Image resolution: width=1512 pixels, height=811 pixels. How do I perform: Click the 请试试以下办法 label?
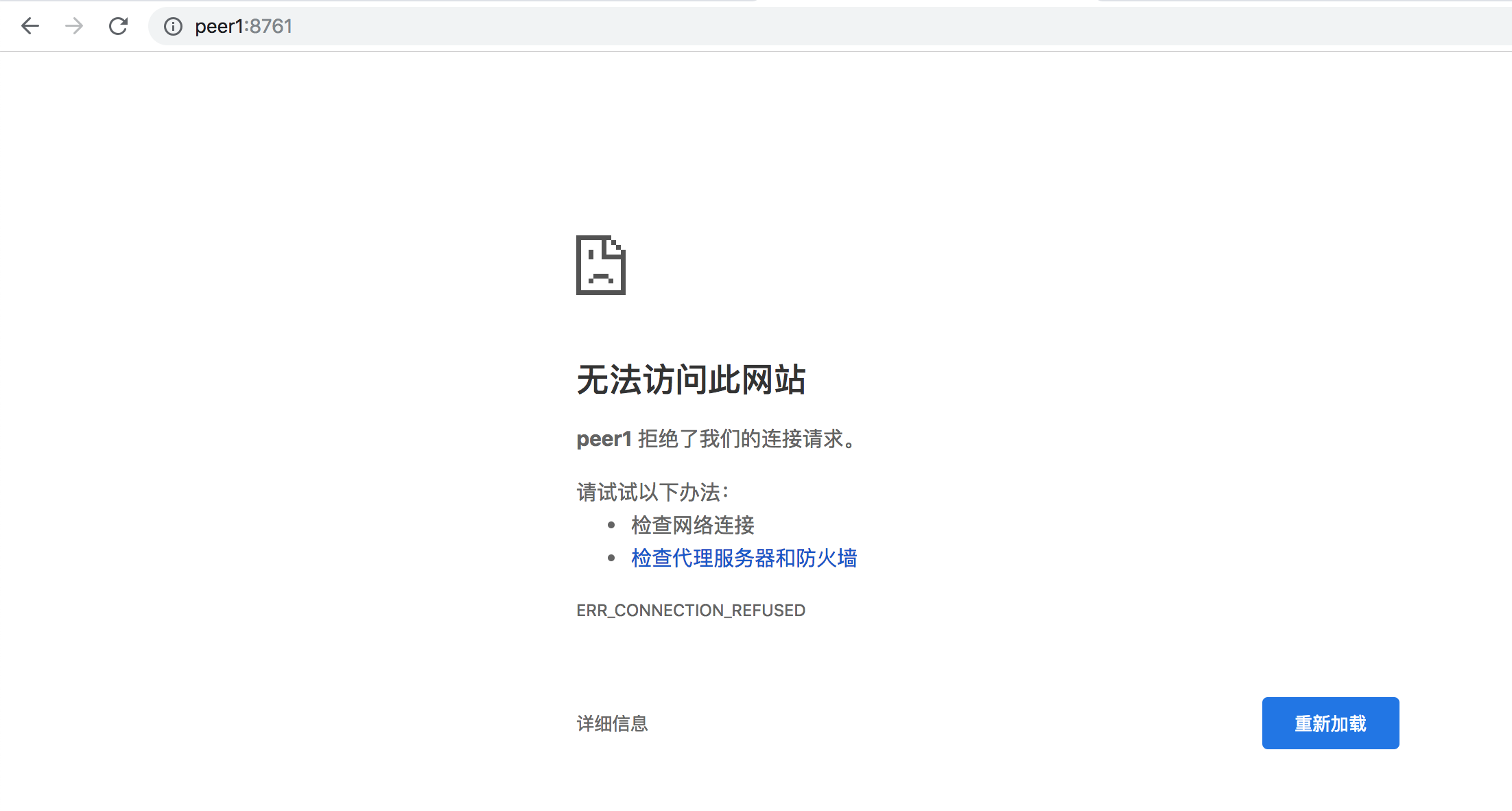[x=652, y=492]
